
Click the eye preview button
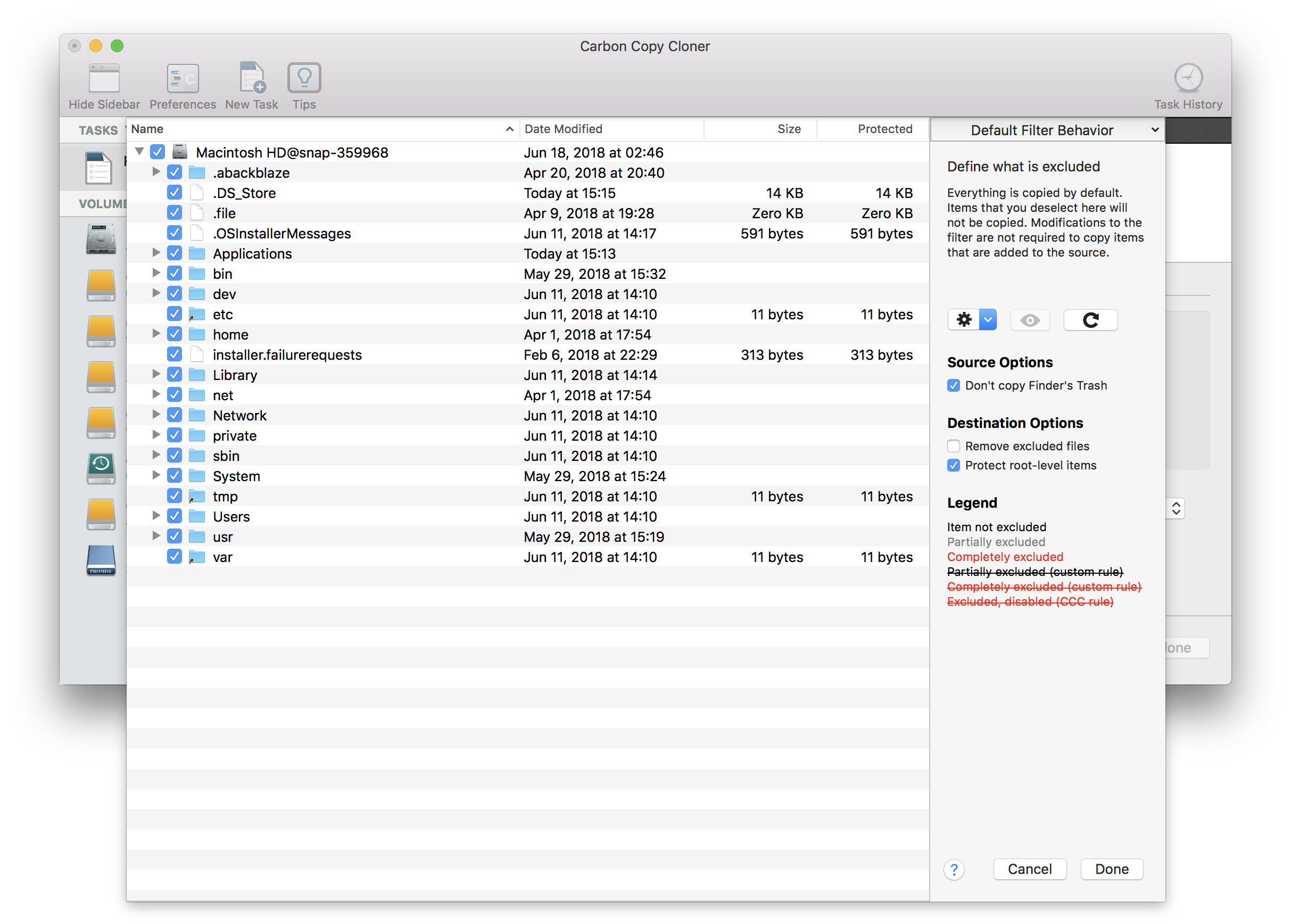point(1029,320)
